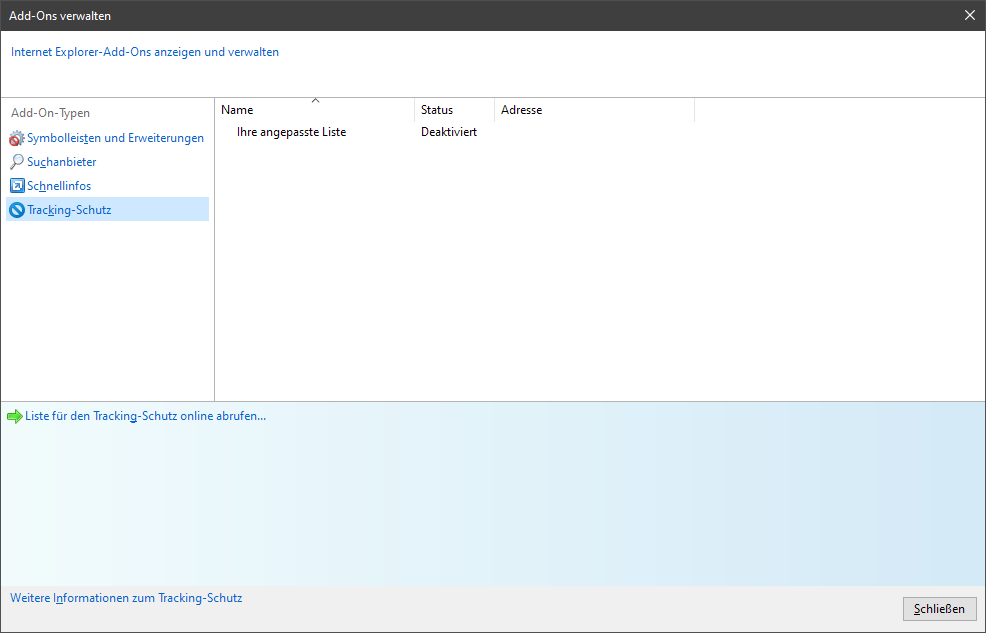The width and height of the screenshot is (986, 633).
Task: Open Weitere Informationen zum Tracking-Schutz link
Action: (x=126, y=598)
